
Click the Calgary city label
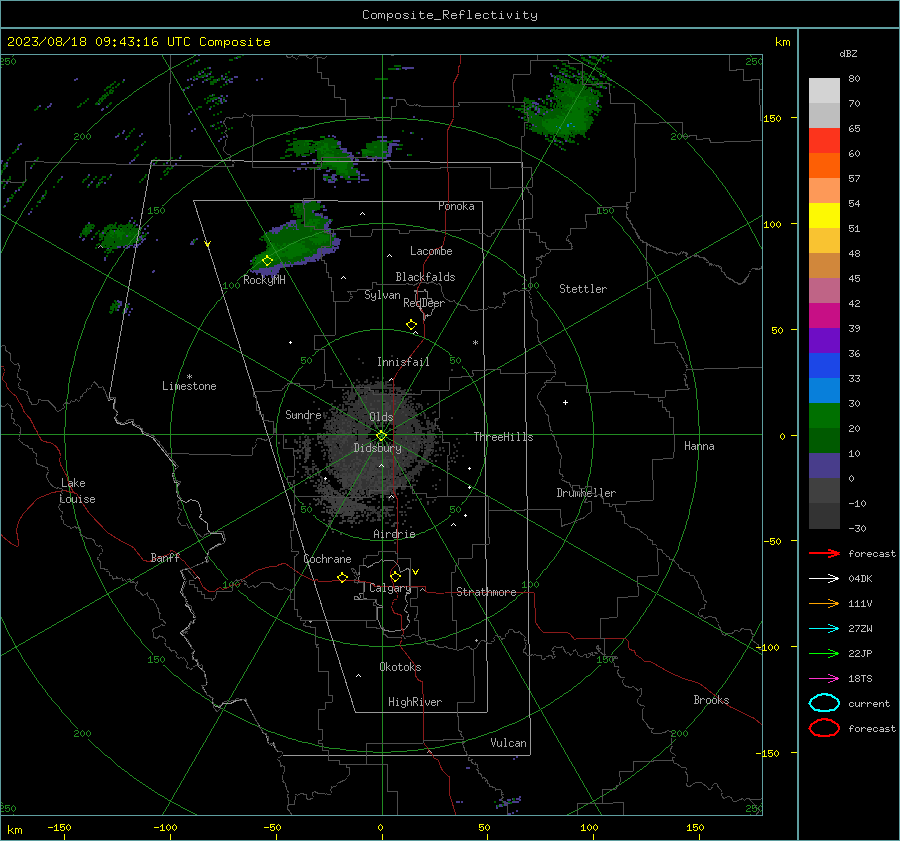point(390,588)
